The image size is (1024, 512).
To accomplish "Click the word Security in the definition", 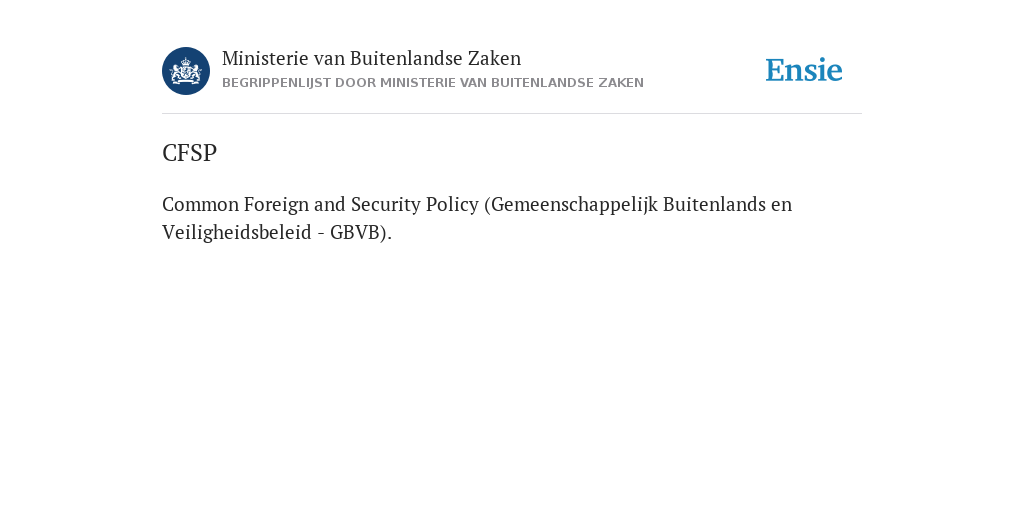I will click(386, 204).
